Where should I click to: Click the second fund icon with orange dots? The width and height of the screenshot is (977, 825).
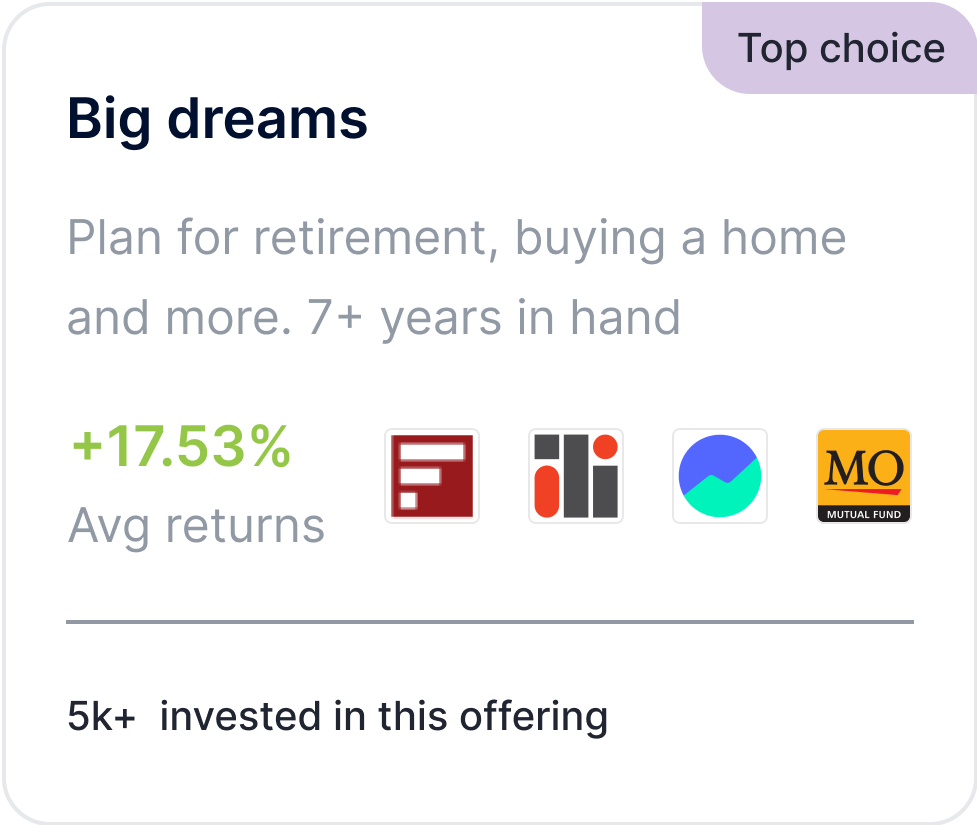coord(575,476)
